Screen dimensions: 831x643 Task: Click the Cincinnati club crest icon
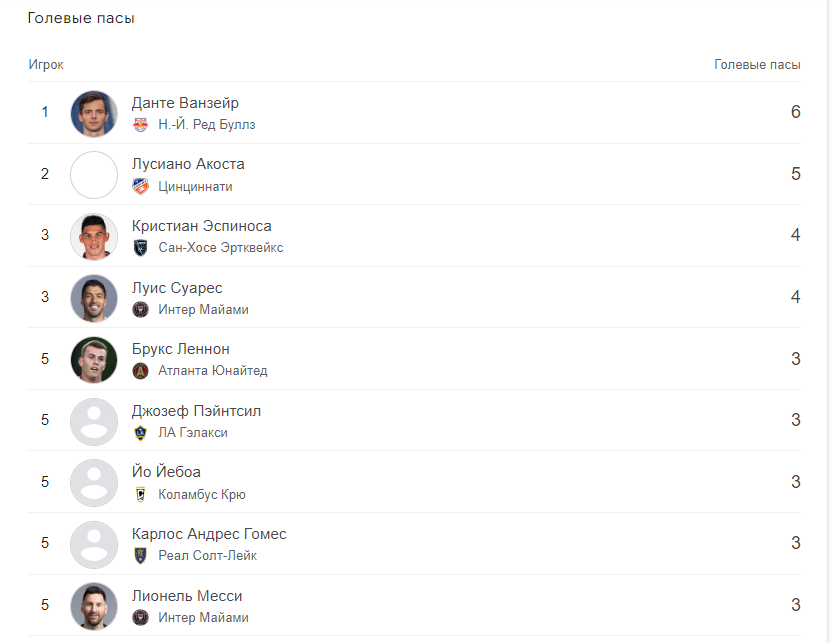click(x=141, y=187)
